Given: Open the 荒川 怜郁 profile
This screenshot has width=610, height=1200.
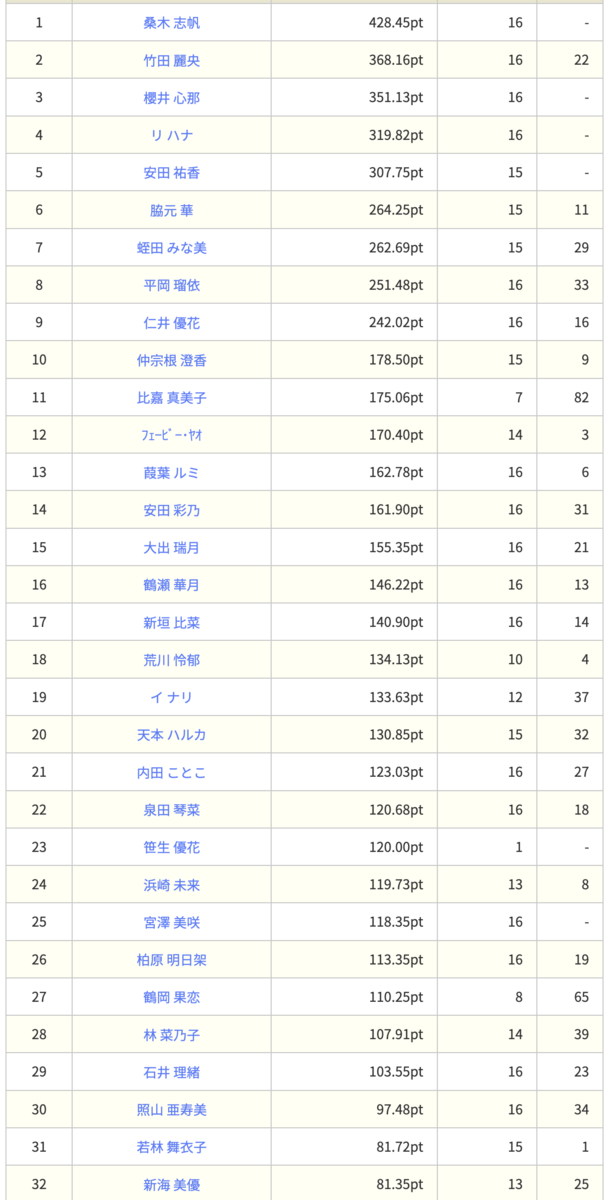Looking at the screenshot, I should click(171, 660).
